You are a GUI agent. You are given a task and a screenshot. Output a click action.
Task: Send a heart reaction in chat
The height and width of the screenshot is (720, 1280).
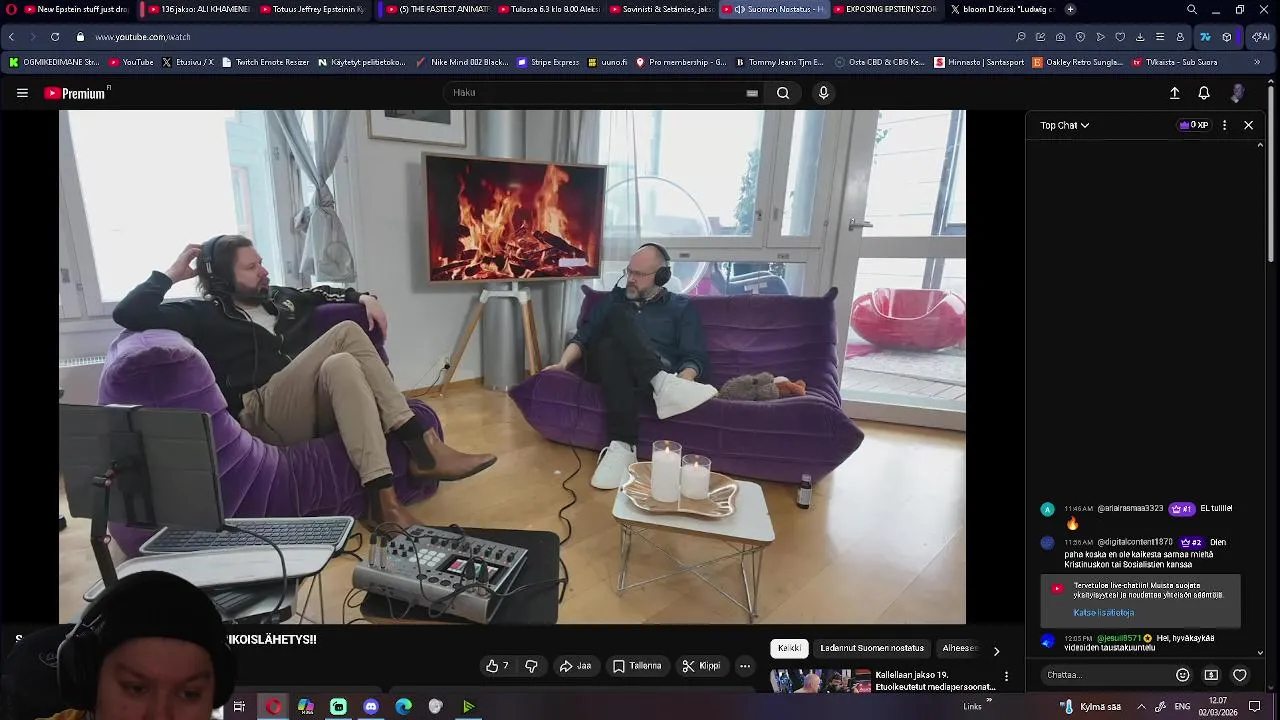click(1240, 675)
